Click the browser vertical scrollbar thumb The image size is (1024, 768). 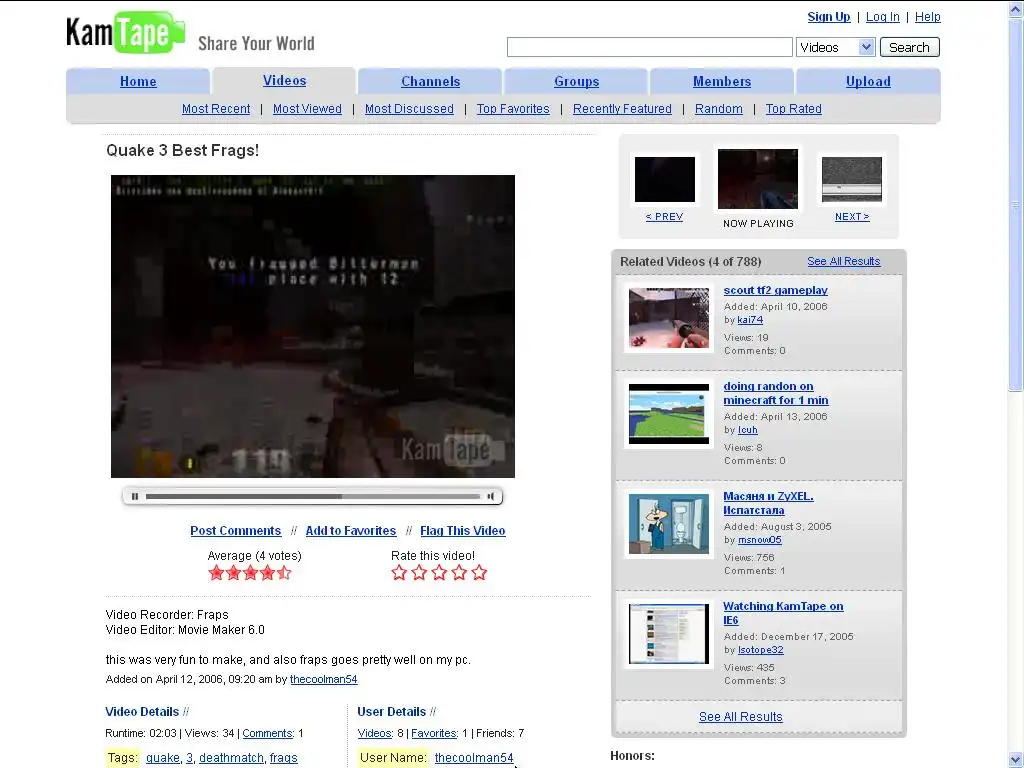pyautogui.click(x=1016, y=205)
